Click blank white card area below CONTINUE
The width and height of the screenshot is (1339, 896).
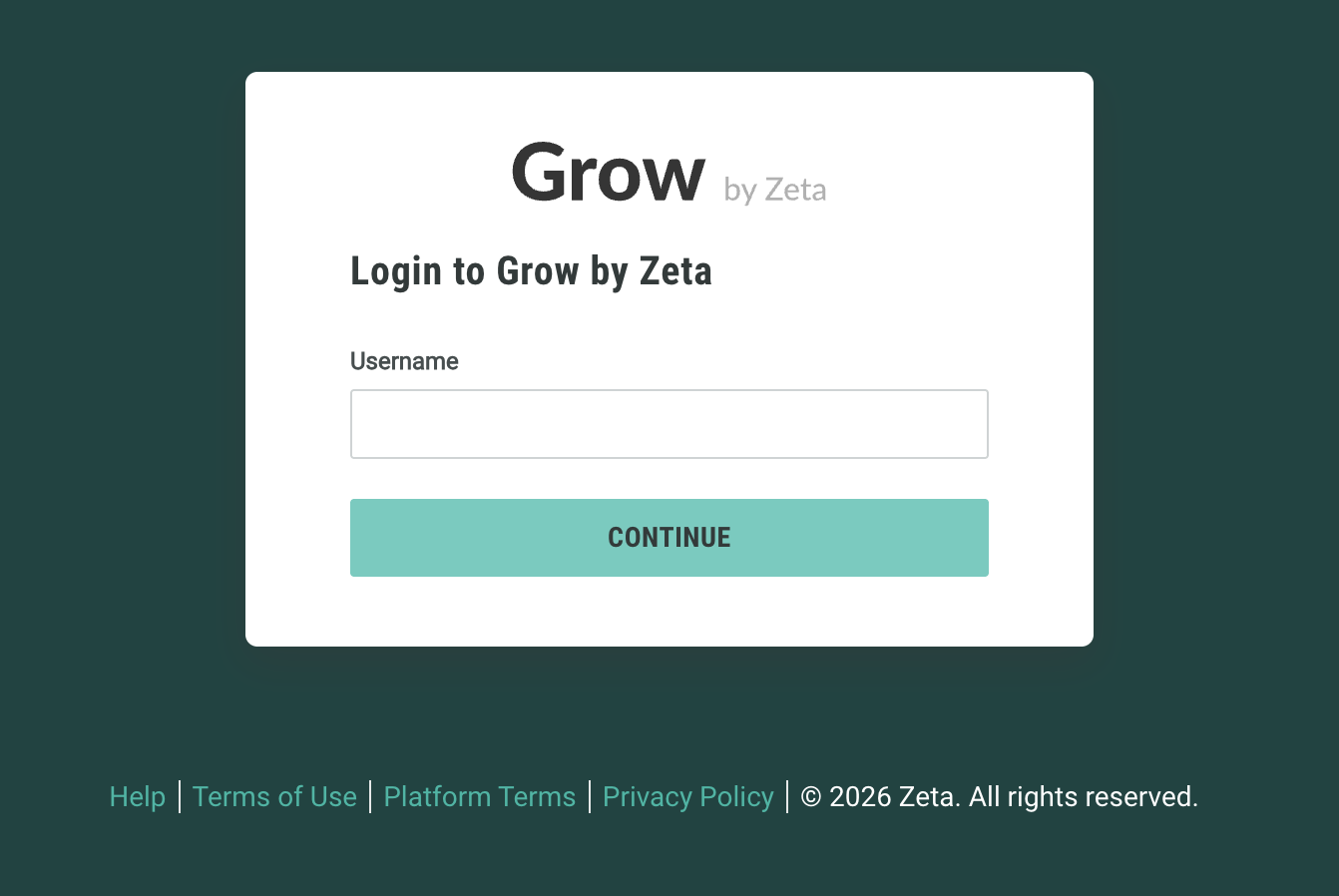669,612
